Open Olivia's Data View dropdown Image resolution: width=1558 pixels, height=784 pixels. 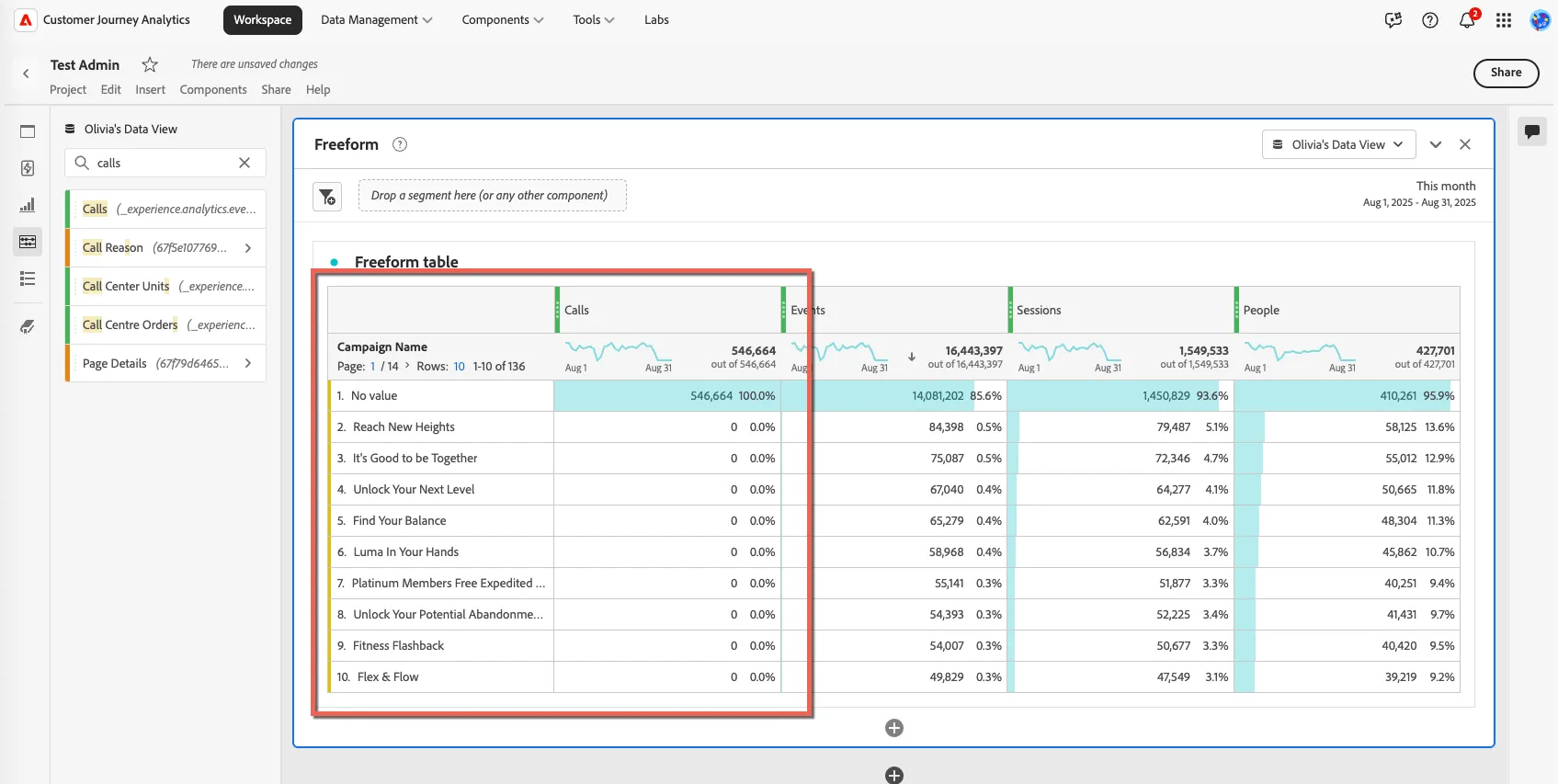pos(1338,144)
